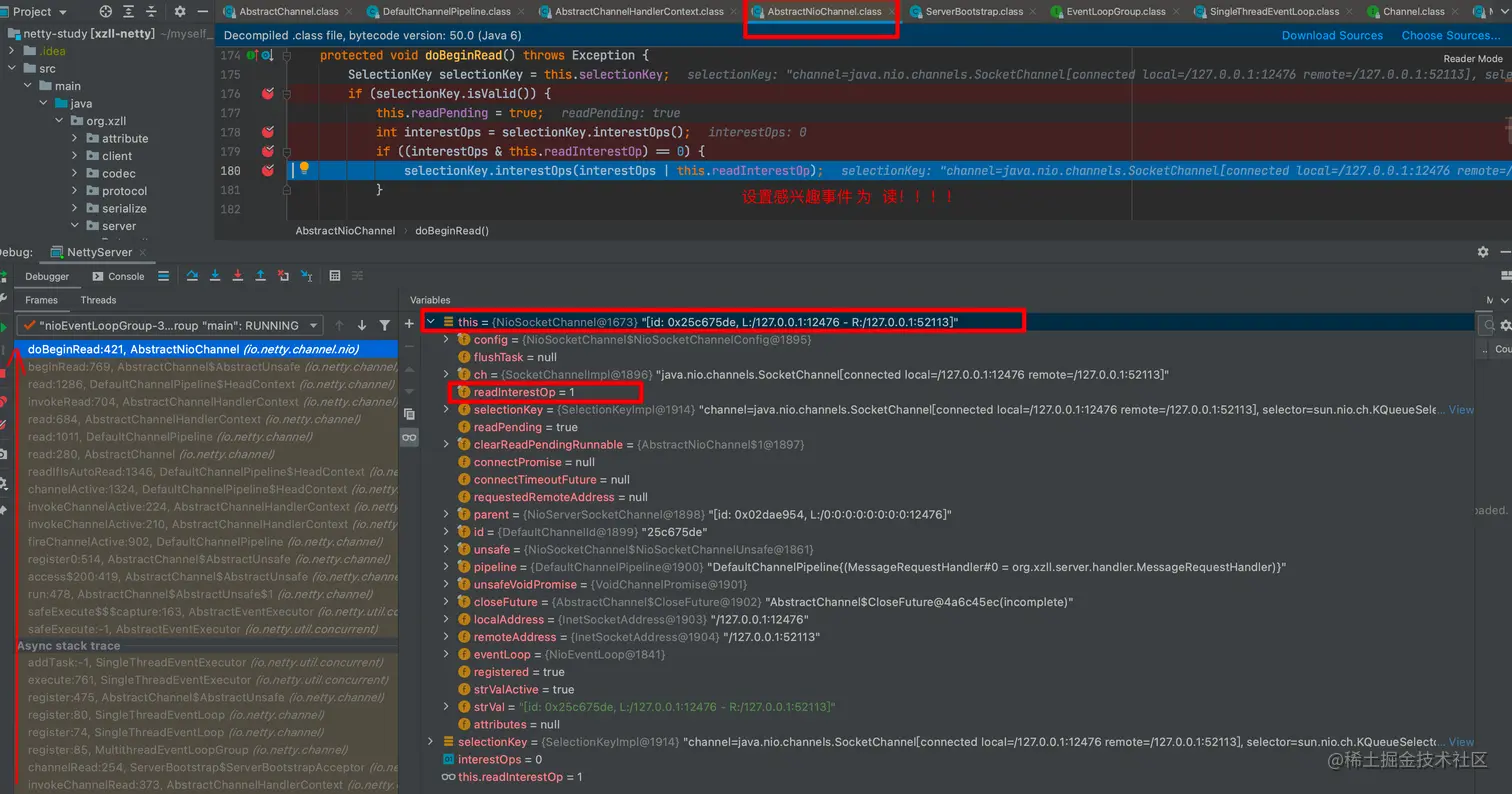Click the Expand All project tree icon
1512x794 pixels.
coord(129,11)
